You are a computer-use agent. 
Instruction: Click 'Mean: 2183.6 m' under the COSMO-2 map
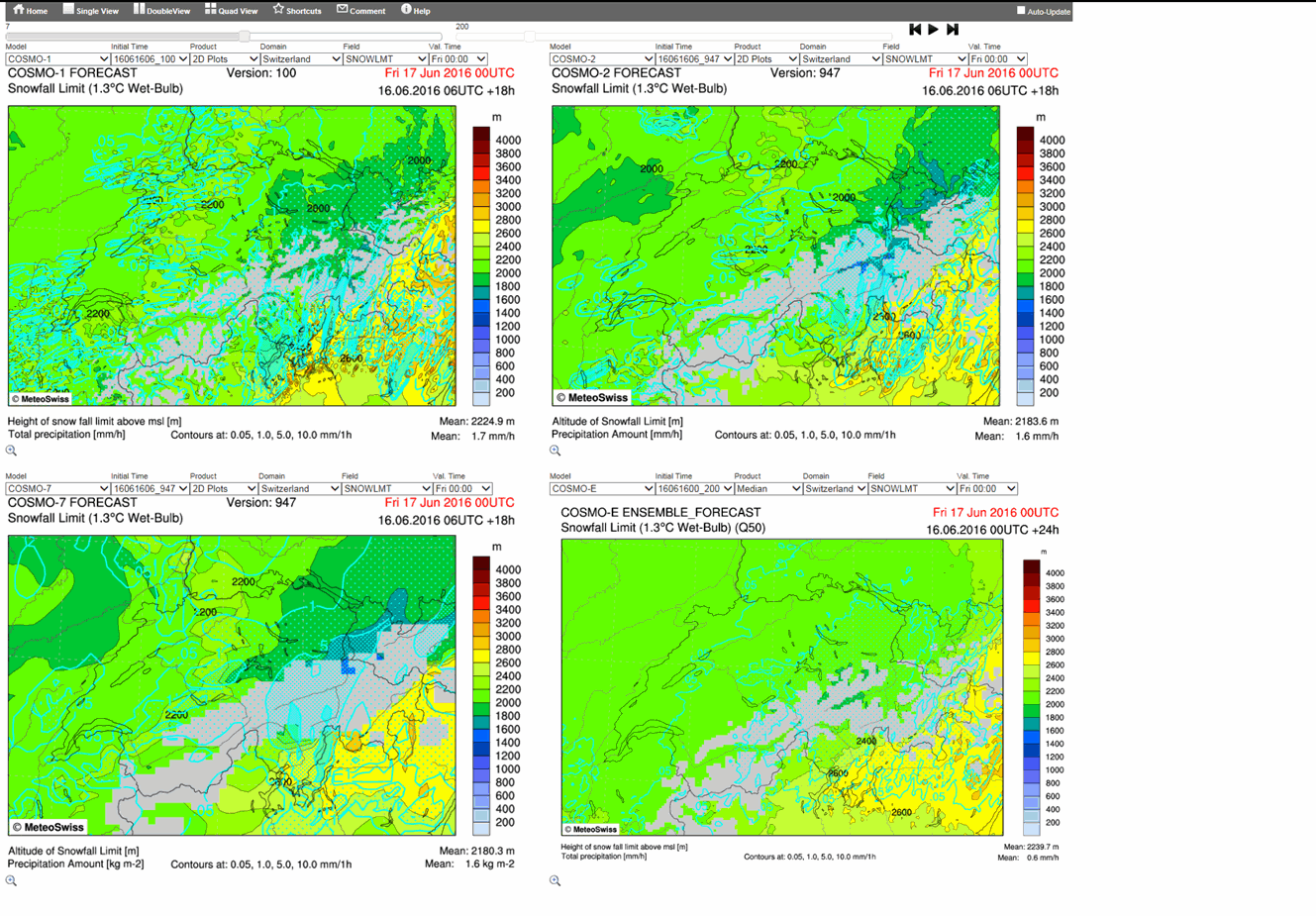[1021, 421]
